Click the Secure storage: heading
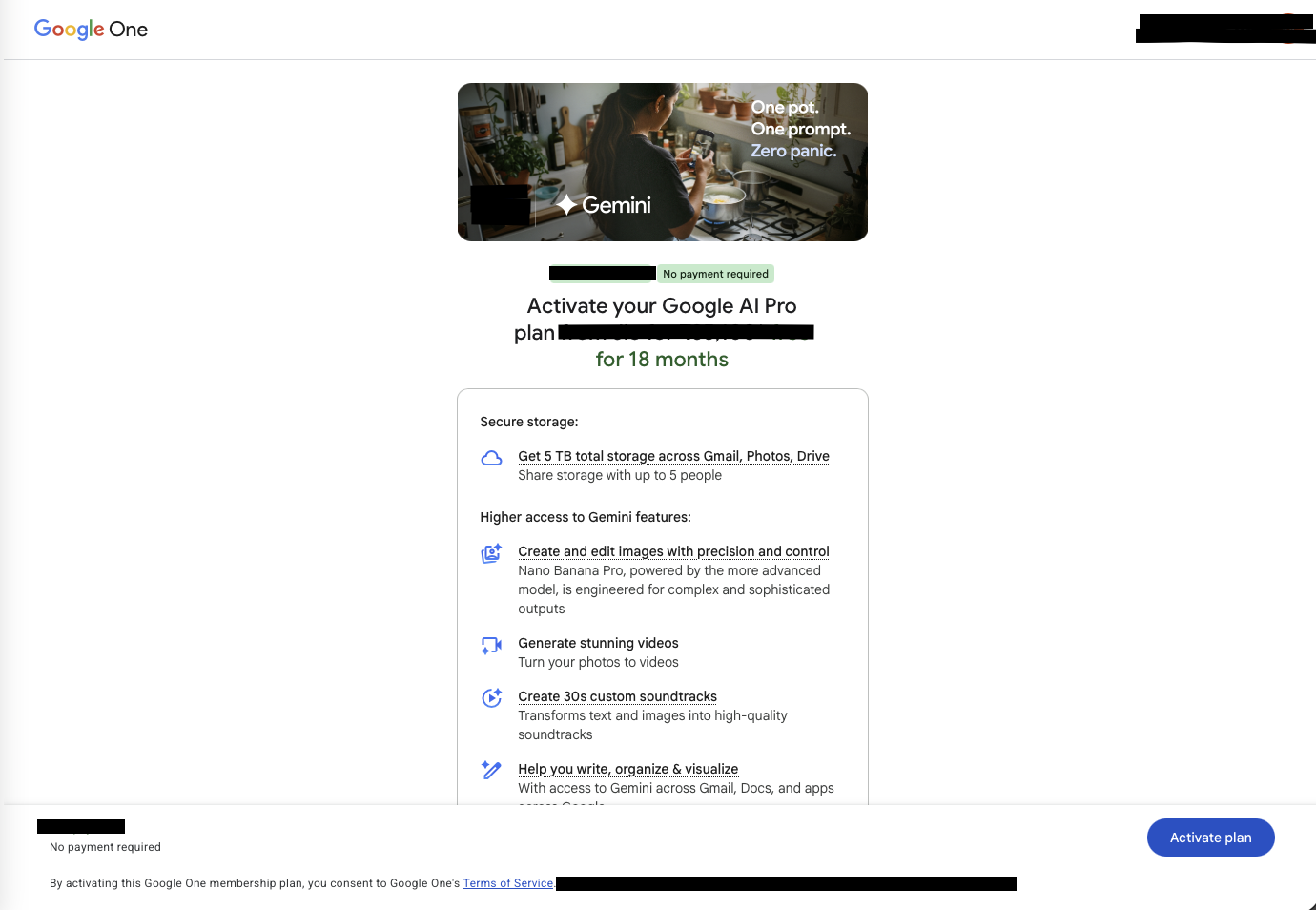Screen dimensions: 1316x910 coord(529,422)
